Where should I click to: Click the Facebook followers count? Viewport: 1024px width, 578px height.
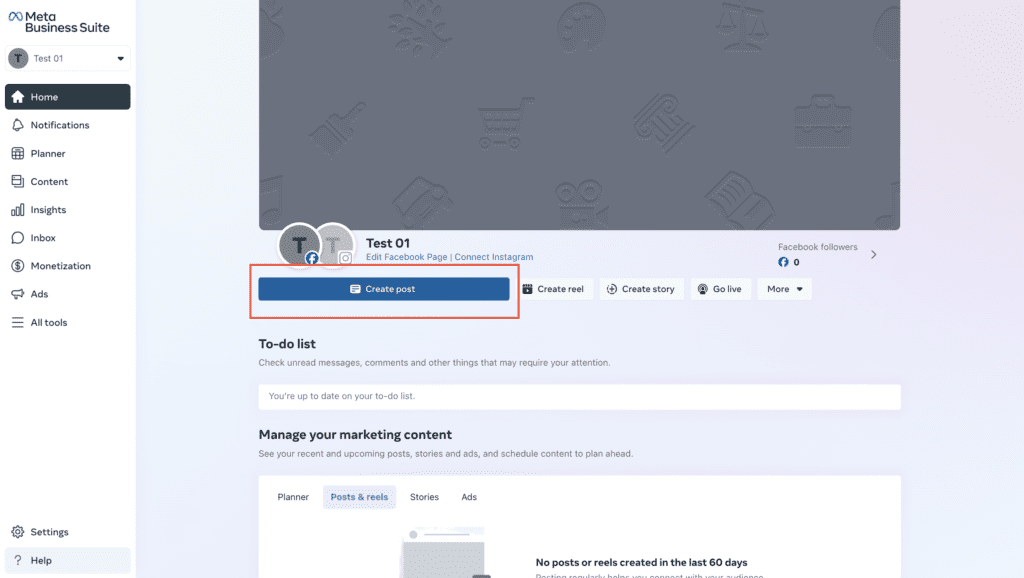[x=796, y=262]
